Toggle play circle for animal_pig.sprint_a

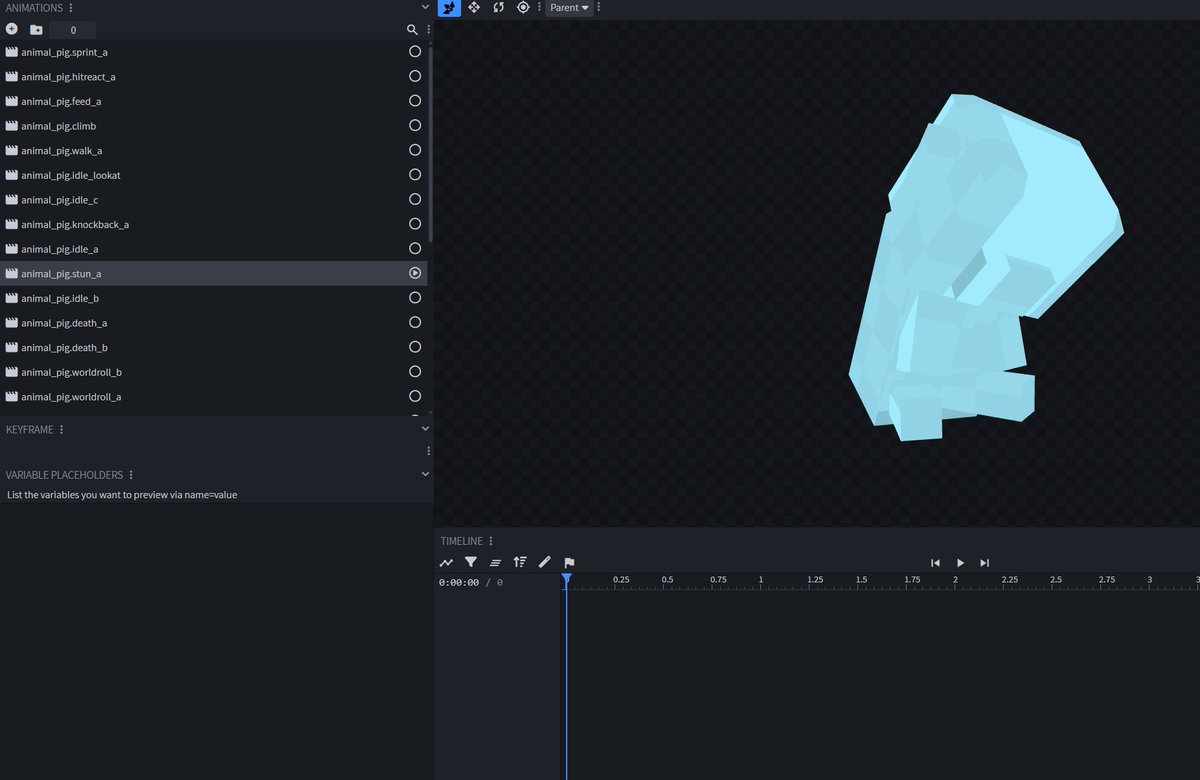415,51
